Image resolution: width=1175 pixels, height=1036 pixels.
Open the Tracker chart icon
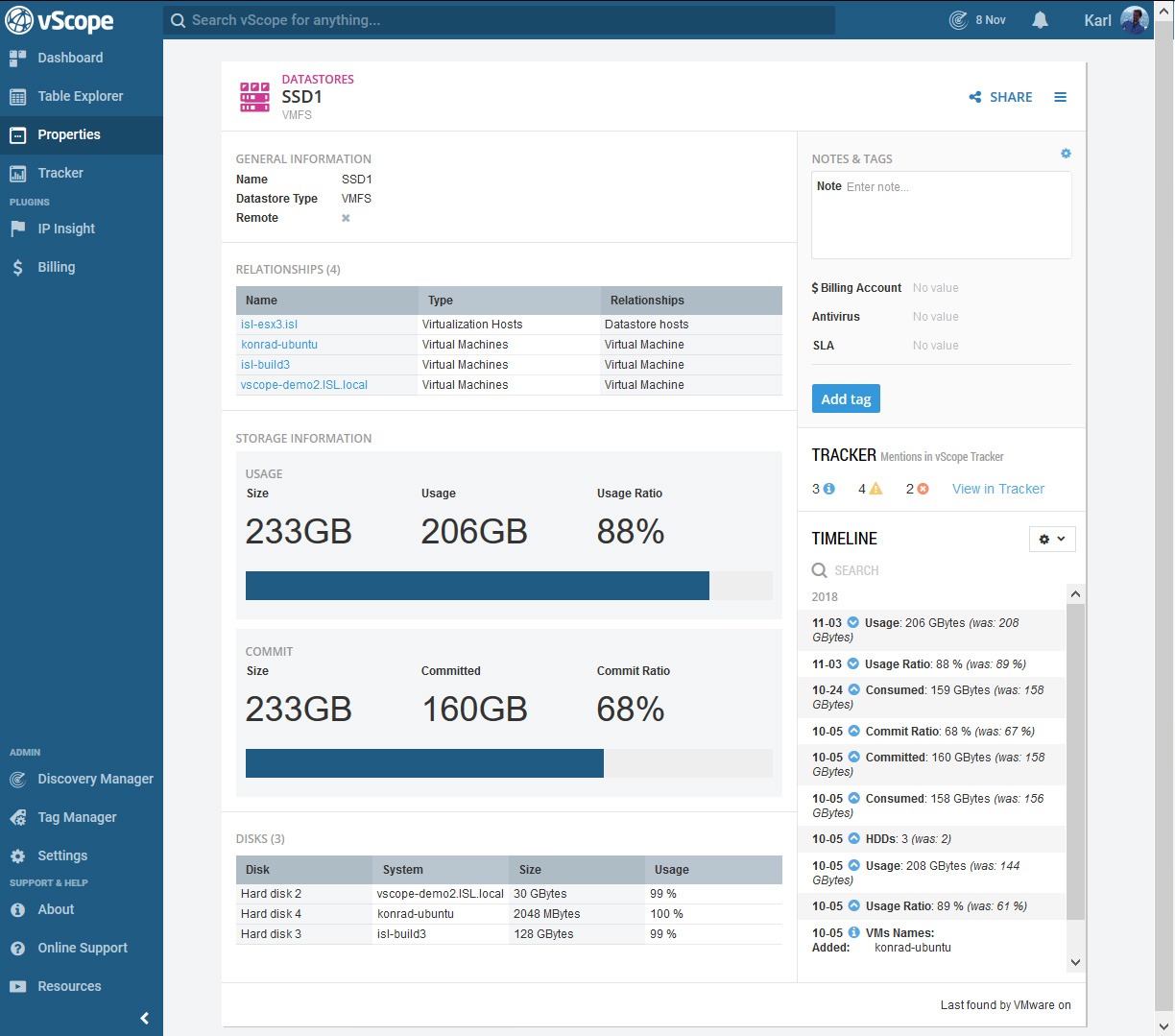pyautogui.click(x=17, y=174)
